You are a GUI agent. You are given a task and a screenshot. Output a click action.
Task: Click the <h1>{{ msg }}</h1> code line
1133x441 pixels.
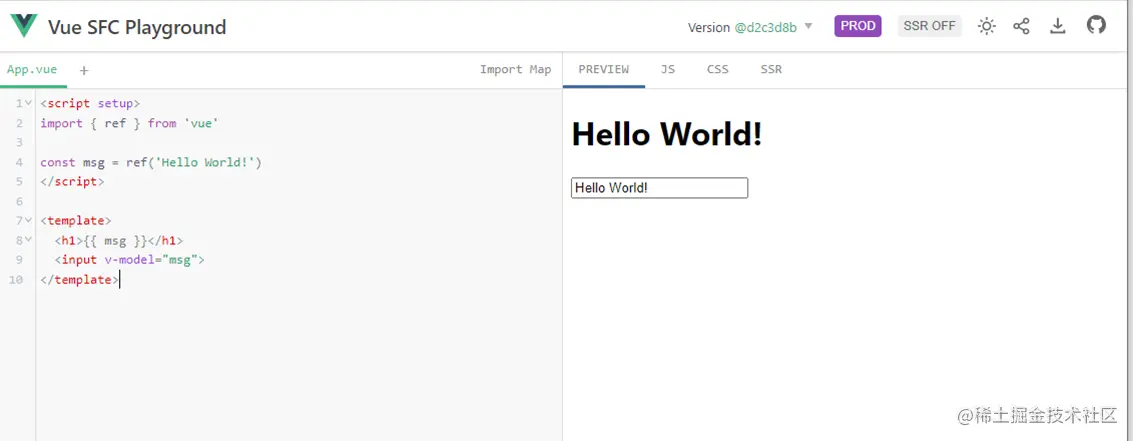[x=119, y=241]
